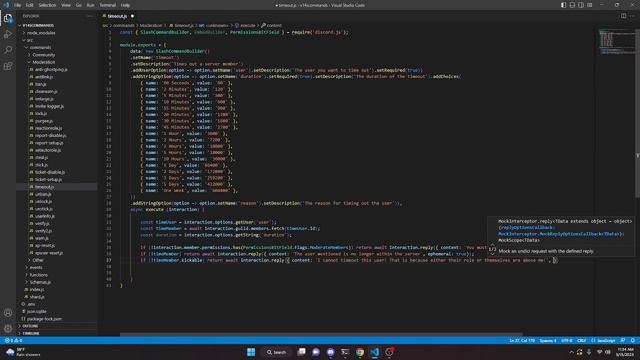640x360 pixels.
Task: Click Visual Studio Code taskbar icon
Action: tap(375, 352)
